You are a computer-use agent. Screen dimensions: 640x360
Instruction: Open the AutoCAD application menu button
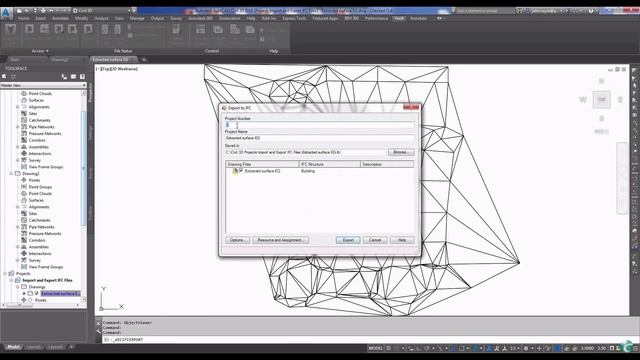click(6, 13)
